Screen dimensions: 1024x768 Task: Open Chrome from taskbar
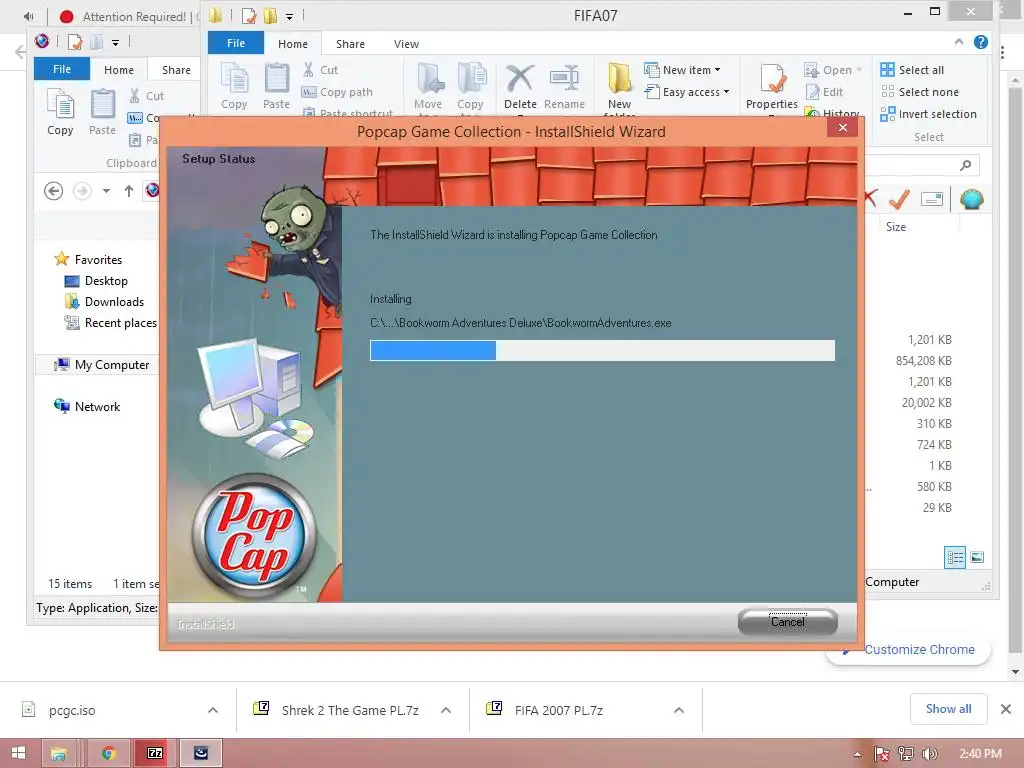tap(109, 753)
